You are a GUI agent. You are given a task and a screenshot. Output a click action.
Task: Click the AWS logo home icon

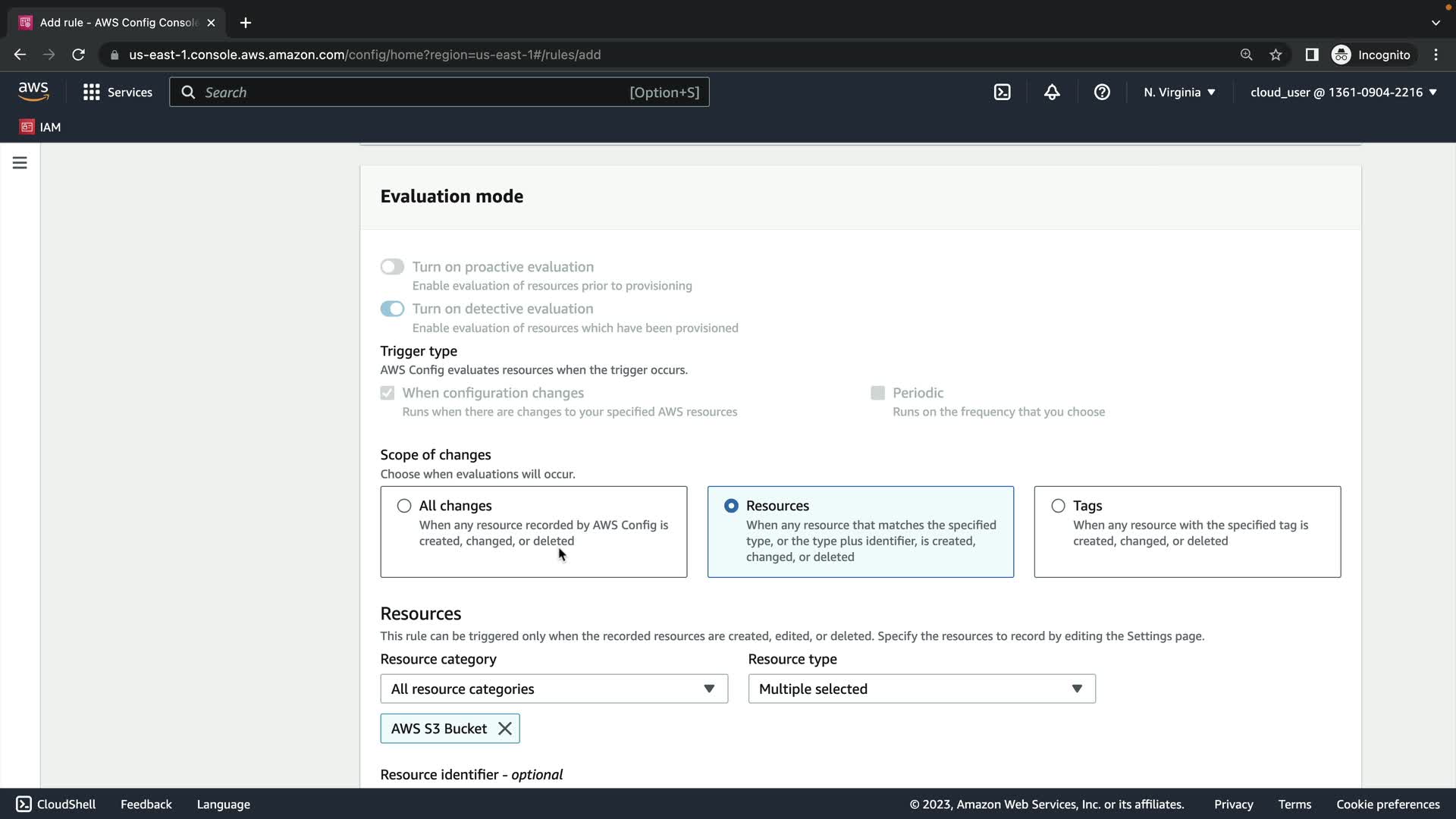33,92
